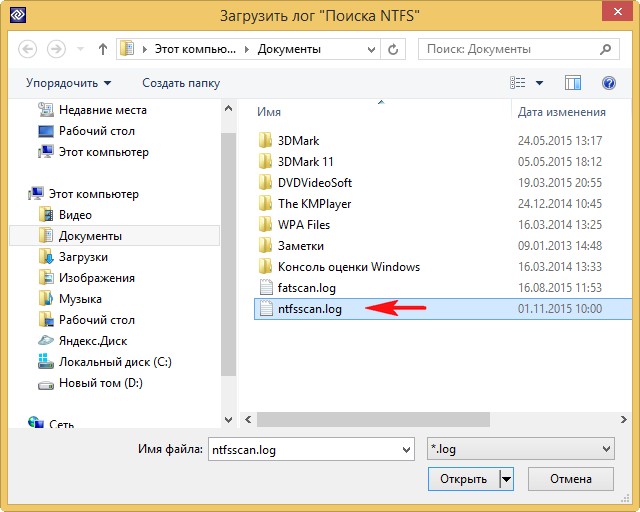640x512 pixels.
Task: Sort by the Дата изменения column header
Action: coord(562,112)
